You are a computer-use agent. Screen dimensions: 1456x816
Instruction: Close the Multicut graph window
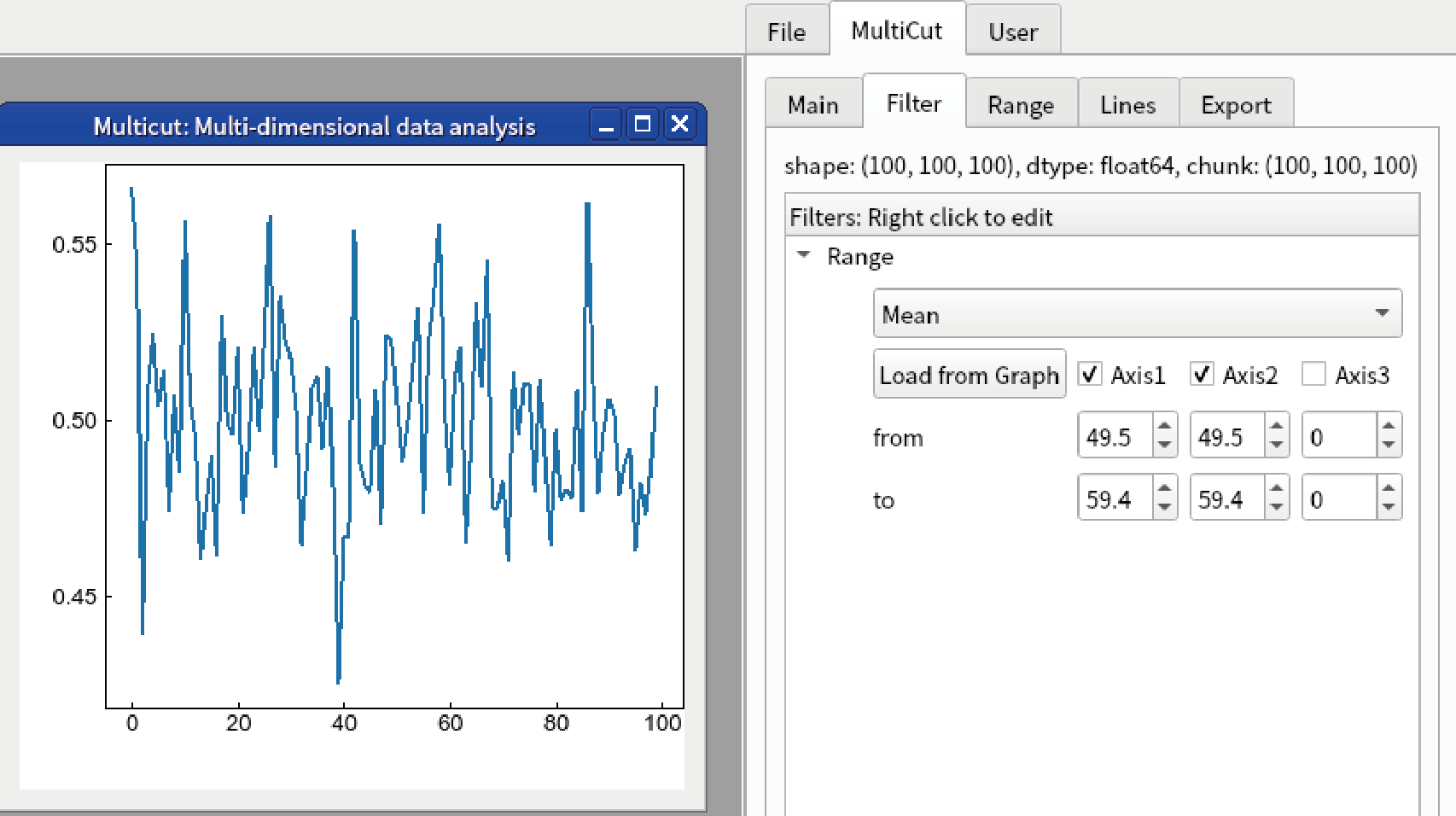[679, 125]
